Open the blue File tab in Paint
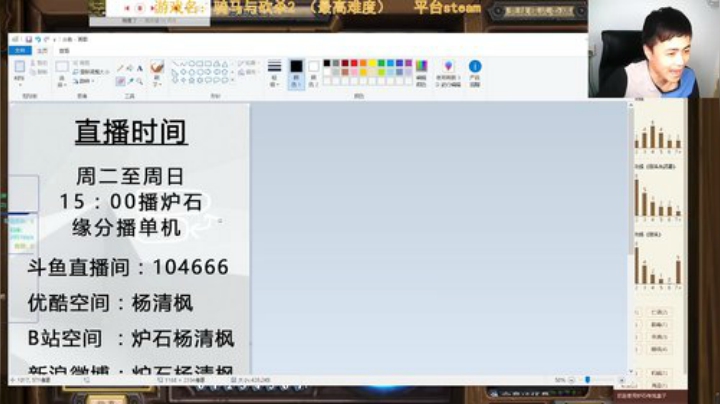Viewport: 720px width, 404px height. (20, 50)
